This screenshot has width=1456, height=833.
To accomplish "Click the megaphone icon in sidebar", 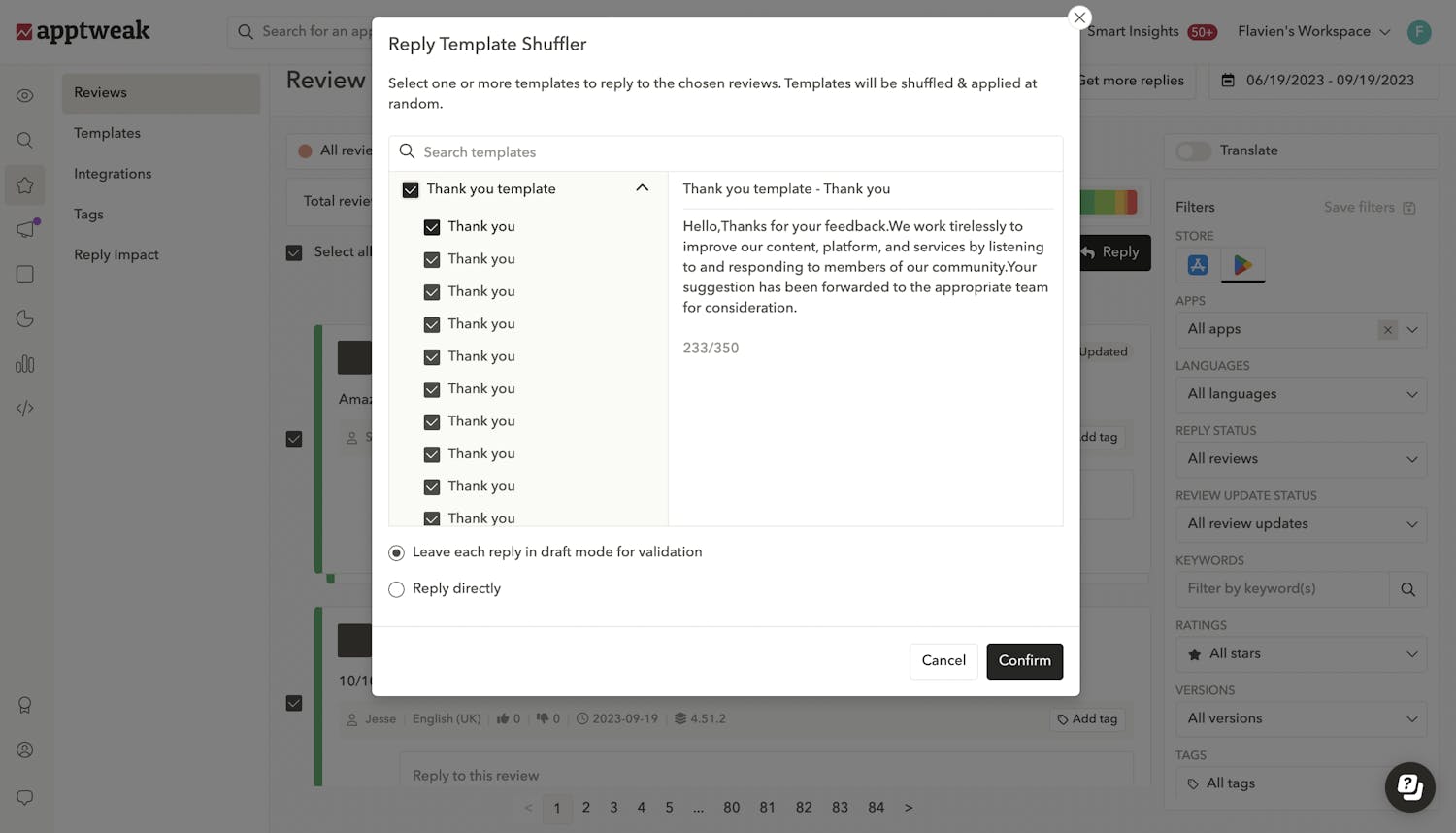I will (x=25, y=230).
